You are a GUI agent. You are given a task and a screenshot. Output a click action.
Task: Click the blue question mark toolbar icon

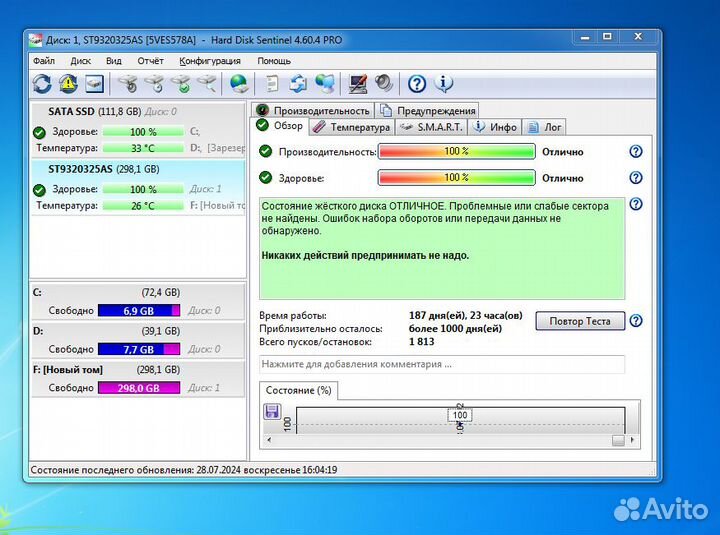(x=417, y=84)
